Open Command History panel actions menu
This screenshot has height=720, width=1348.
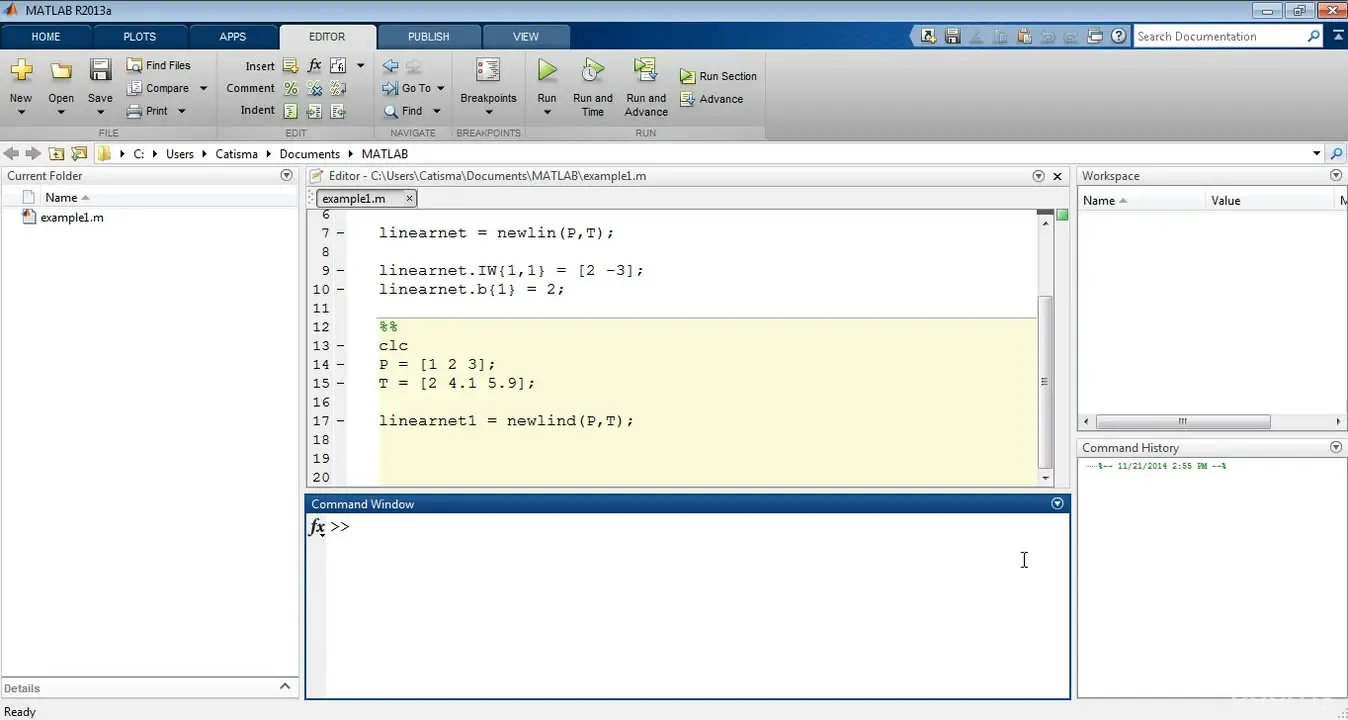(1336, 448)
